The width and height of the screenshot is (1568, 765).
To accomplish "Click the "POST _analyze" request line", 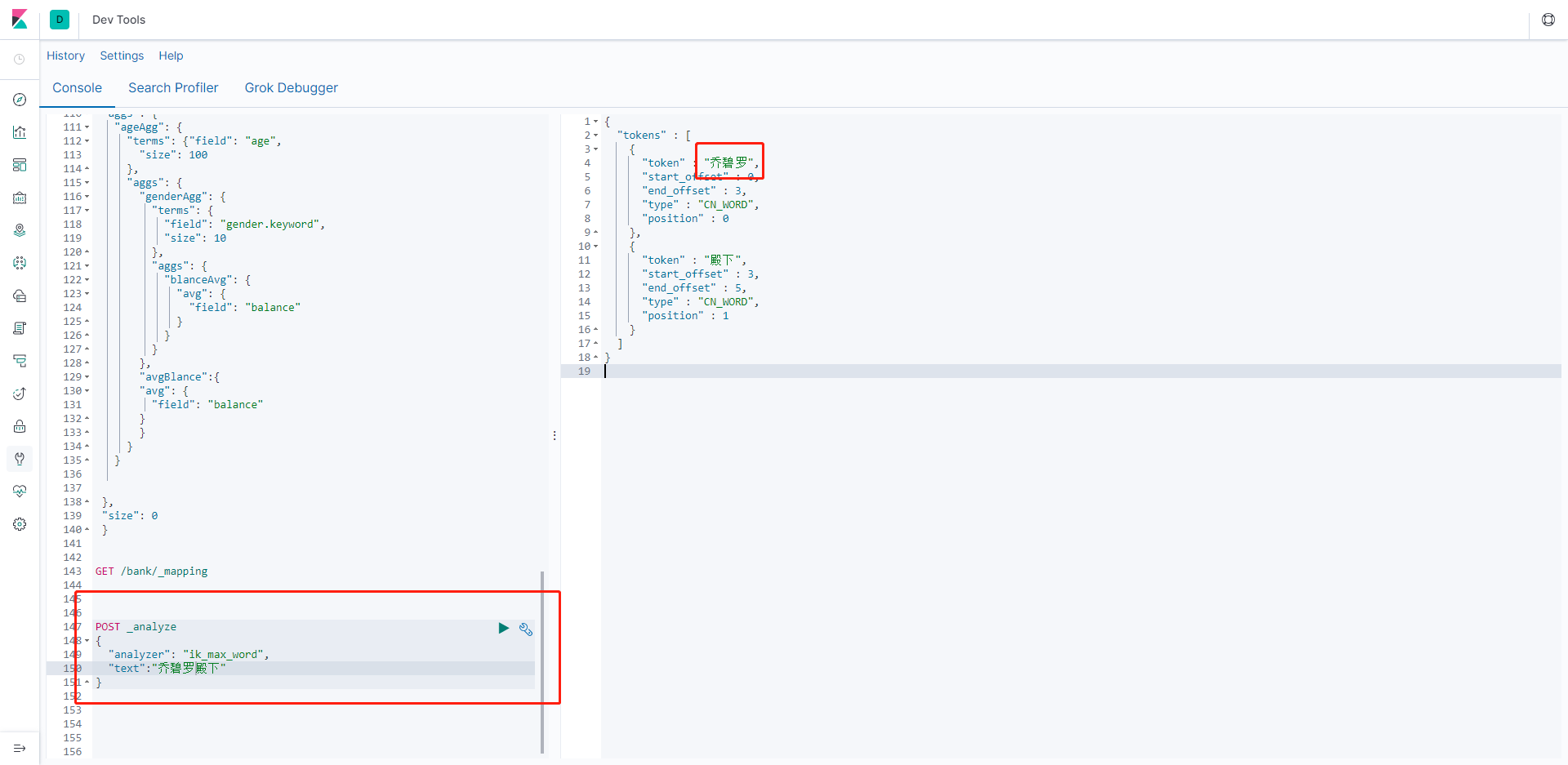I will (136, 627).
